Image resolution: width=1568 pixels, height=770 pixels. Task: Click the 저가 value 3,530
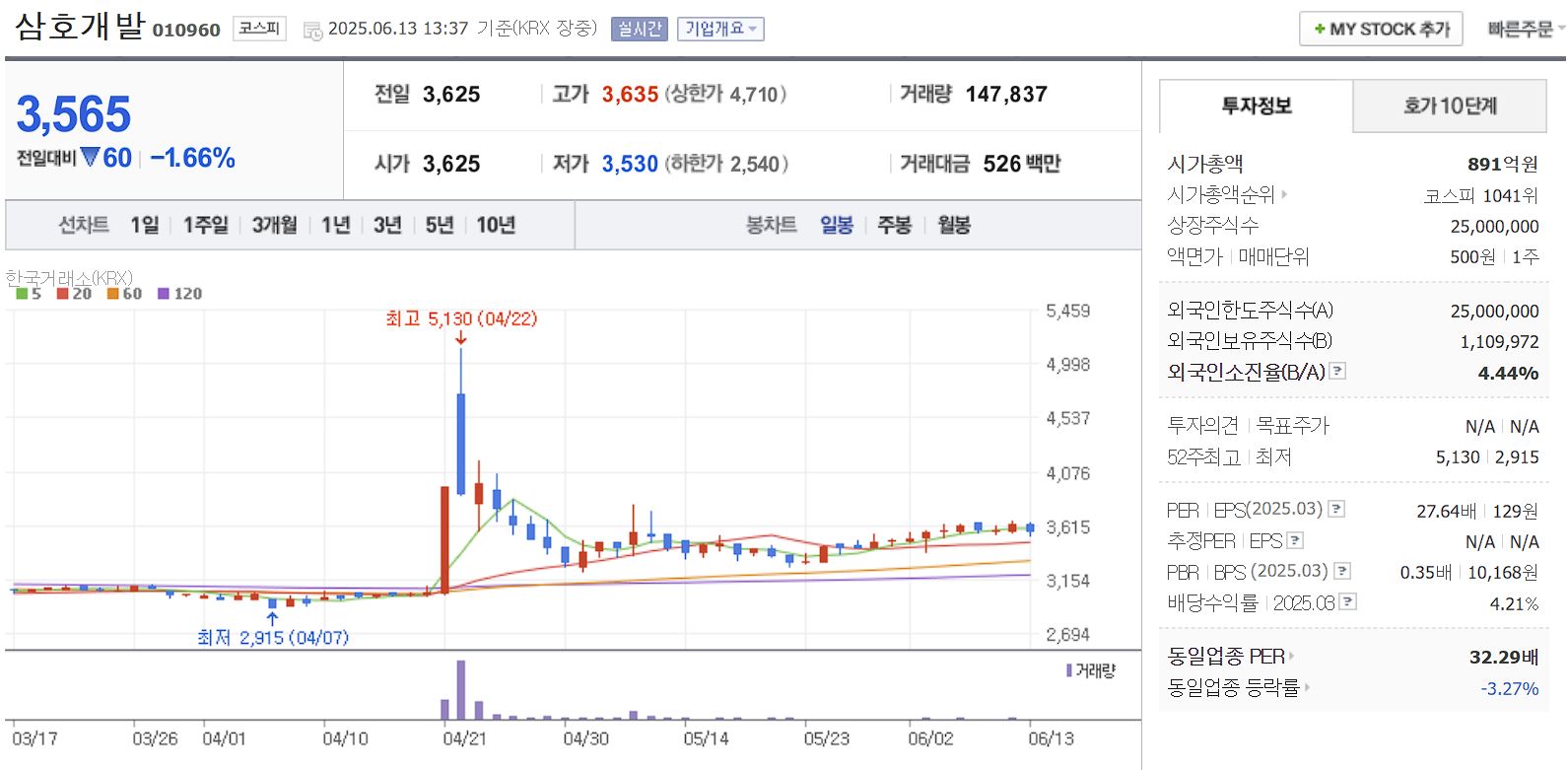tap(630, 164)
